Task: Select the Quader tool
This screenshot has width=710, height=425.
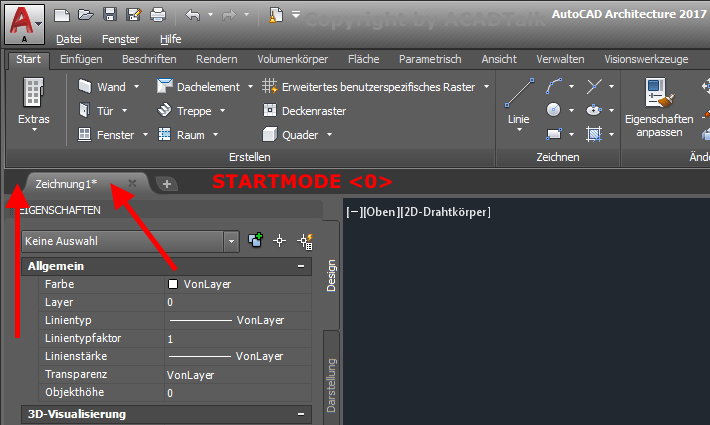Action: pos(291,134)
